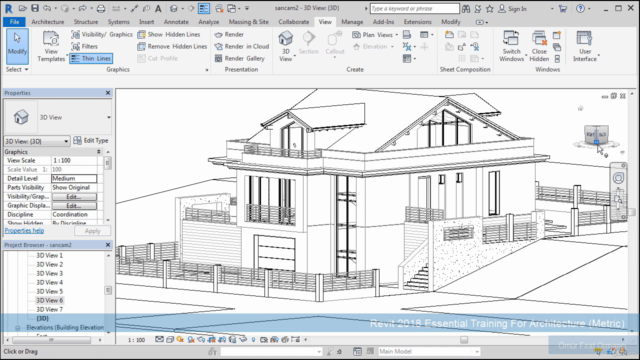
Task: Switch to the Manage tab
Action: point(352,22)
